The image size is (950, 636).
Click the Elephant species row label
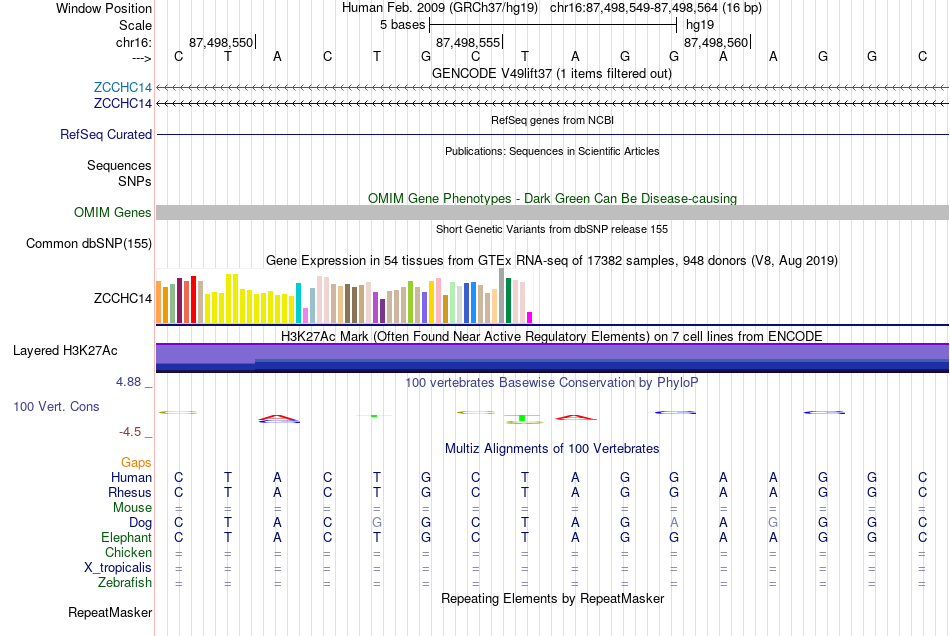point(127,537)
